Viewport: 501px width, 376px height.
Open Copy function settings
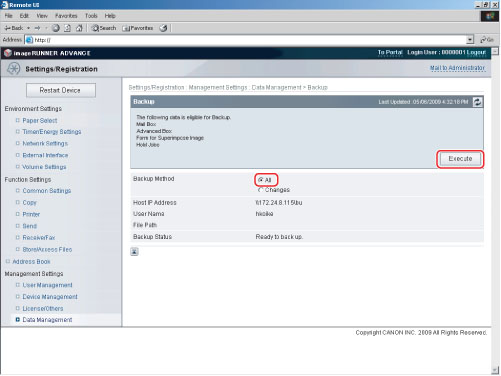pos(29,202)
